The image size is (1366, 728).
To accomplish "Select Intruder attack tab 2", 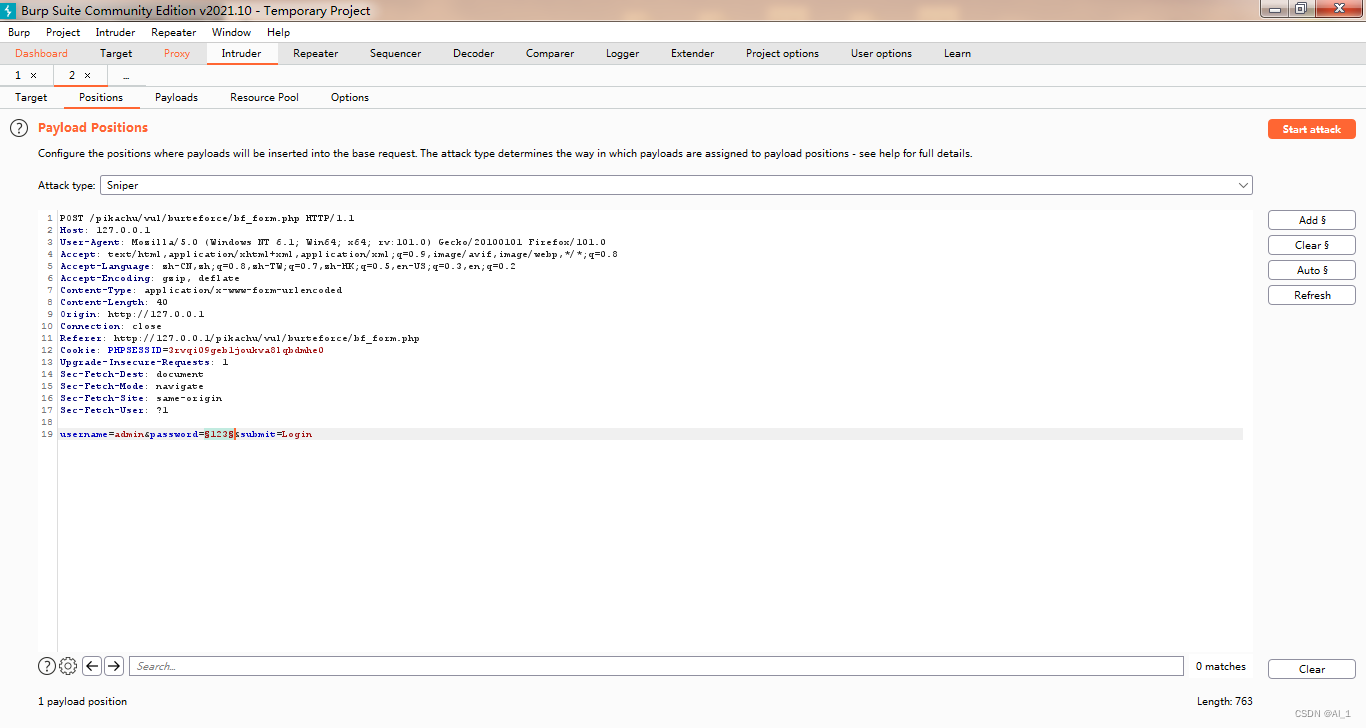I will coord(72,76).
